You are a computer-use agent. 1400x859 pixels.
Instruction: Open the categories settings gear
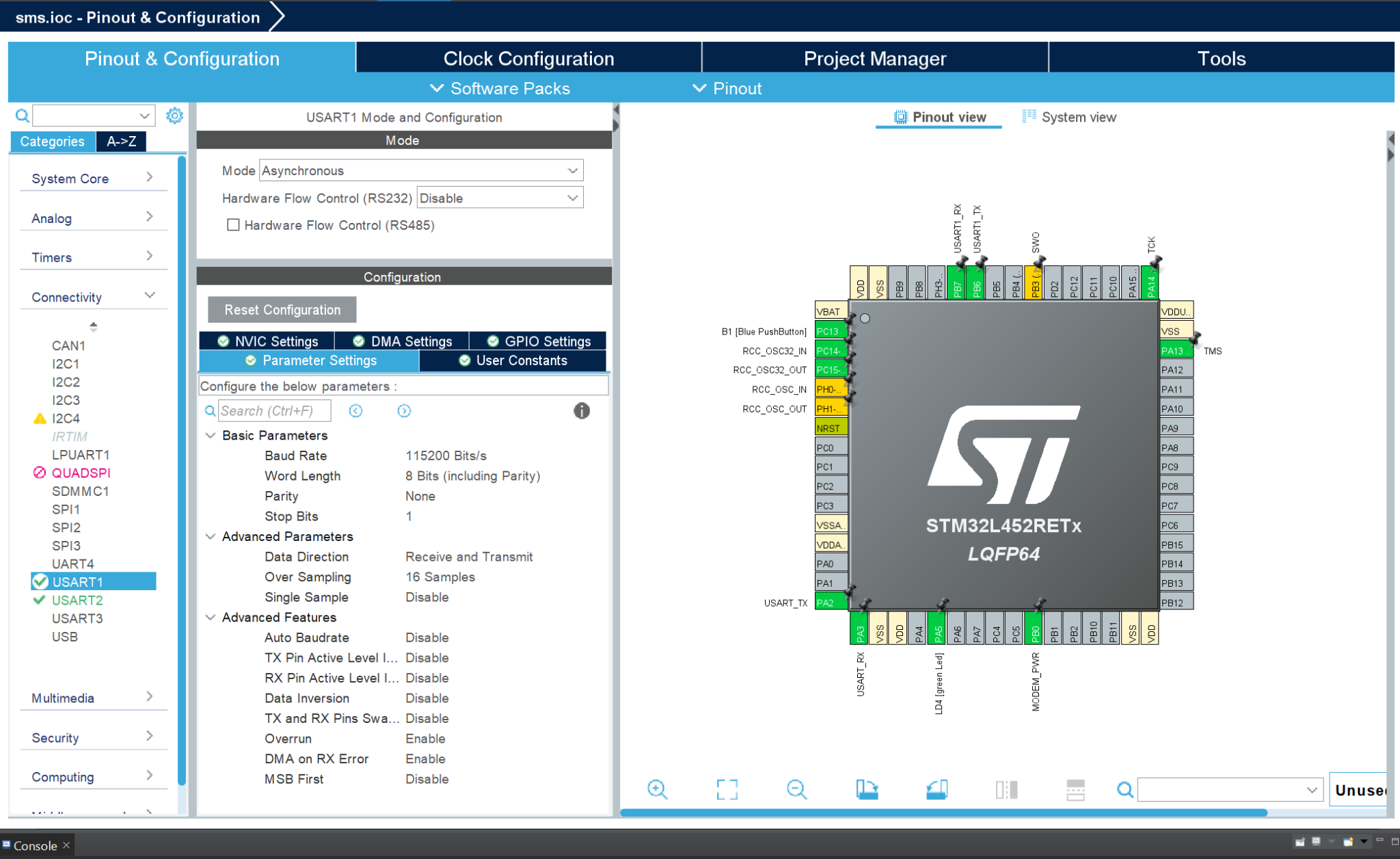click(175, 116)
